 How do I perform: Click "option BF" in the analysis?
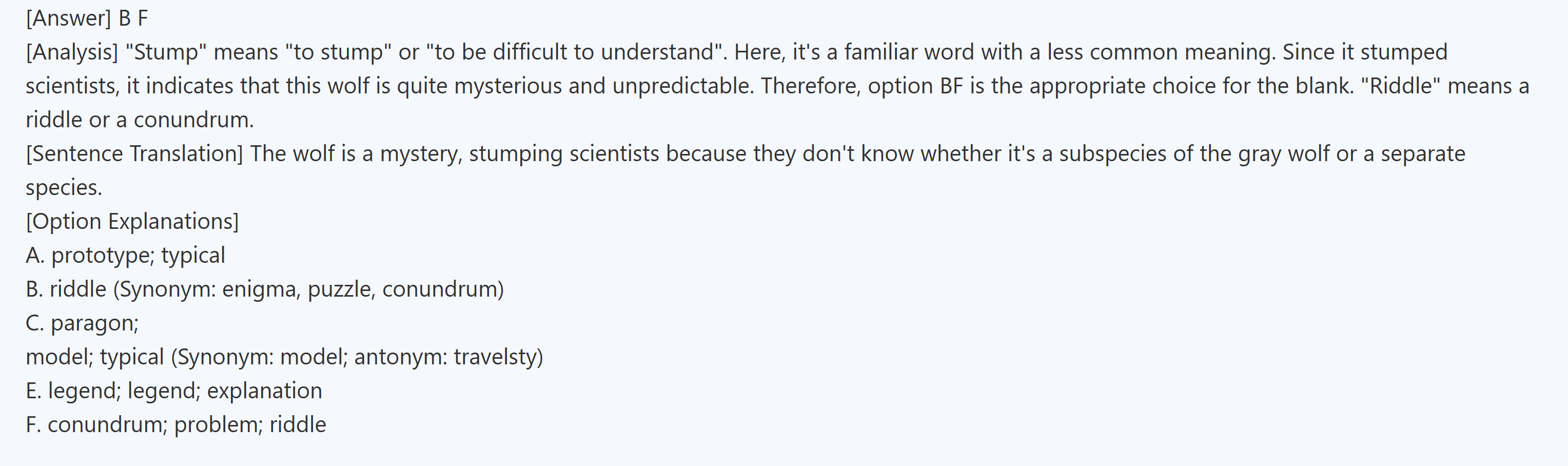(x=915, y=86)
